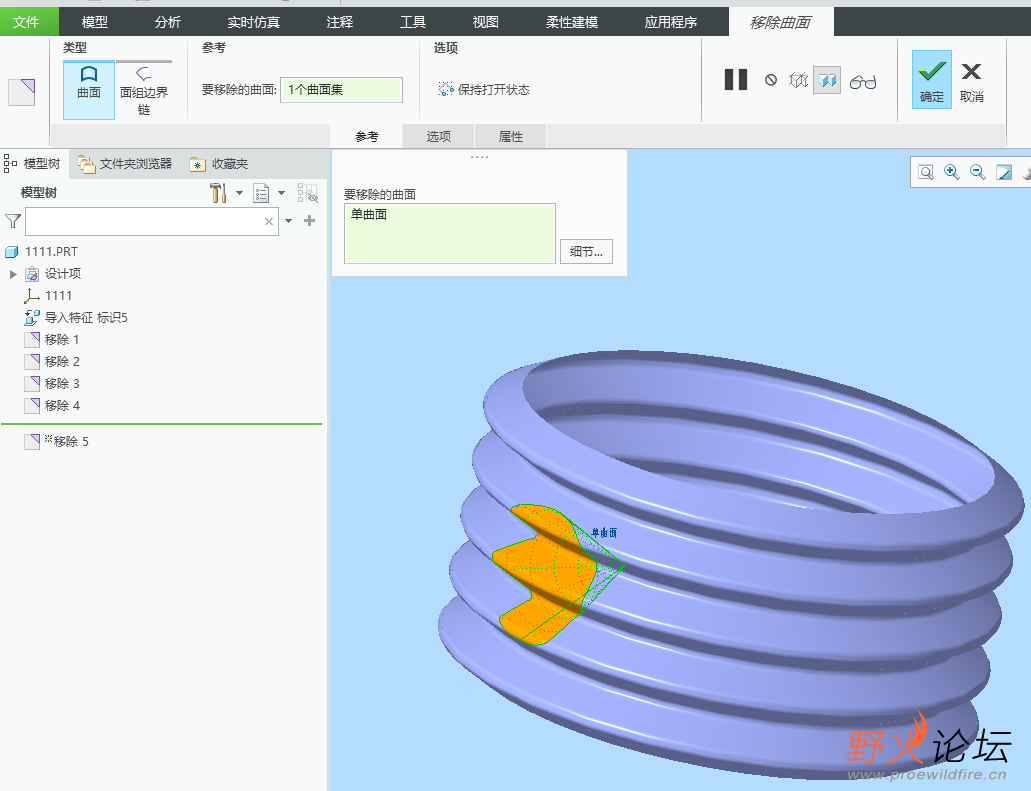This screenshot has height=791, width=1031.
Task: Switch to unattached preview mode
Action: (x=798, y=80)
